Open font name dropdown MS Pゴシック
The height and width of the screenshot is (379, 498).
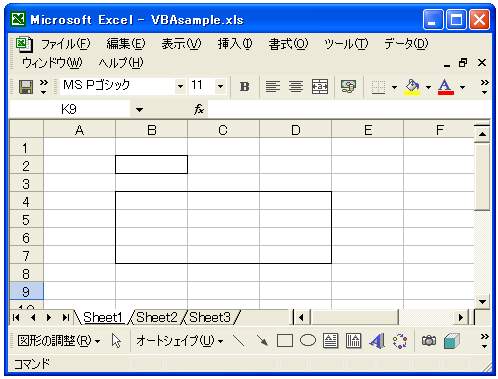pos(180,86)
